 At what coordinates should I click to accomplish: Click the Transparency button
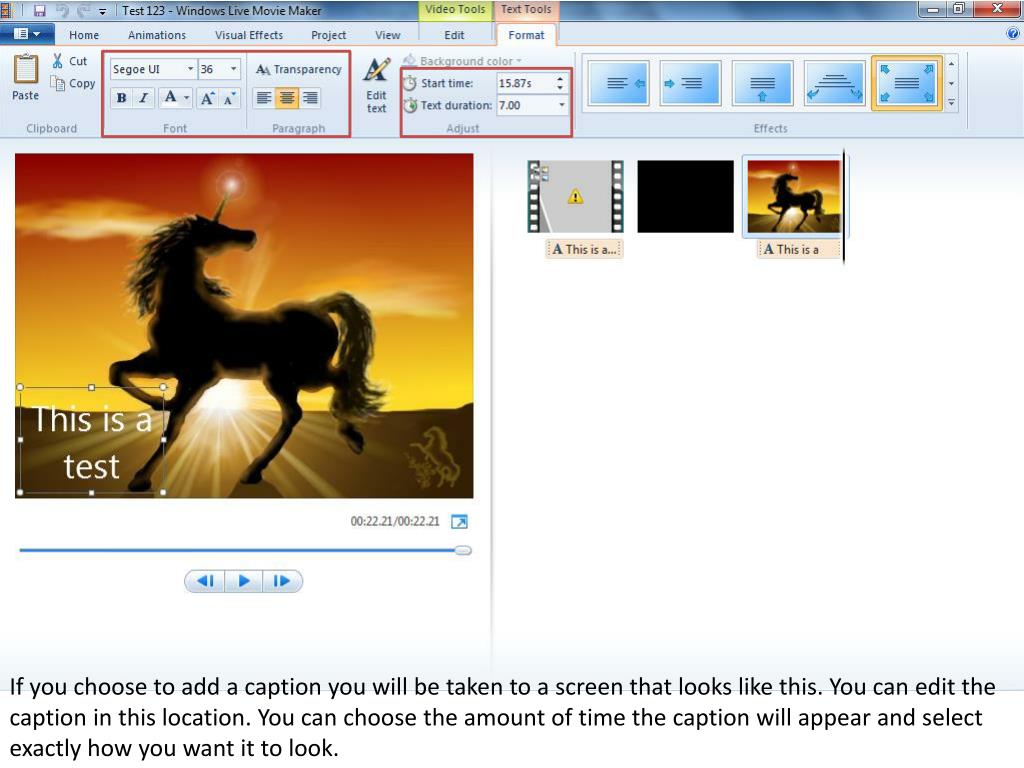pos(298,69)
